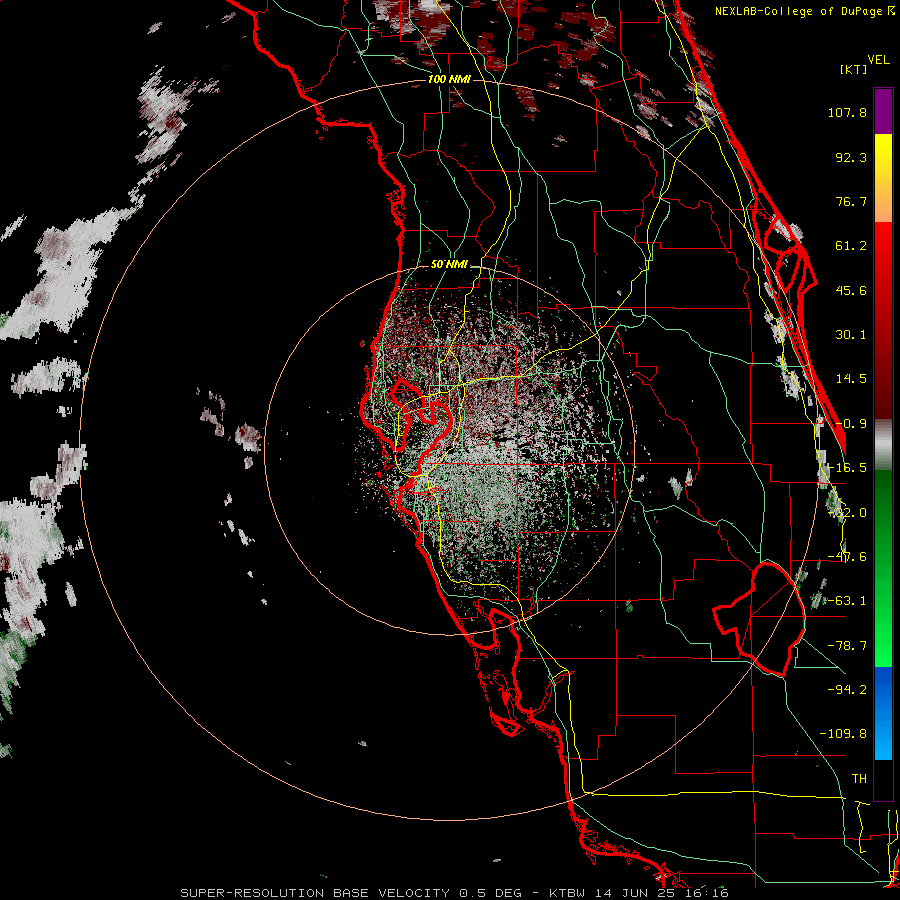Image resolution: width=900 pixels, height=900 pixels.
Task: Pick the blue segment of the velocity color bar
Action: (x=883, y=713)
